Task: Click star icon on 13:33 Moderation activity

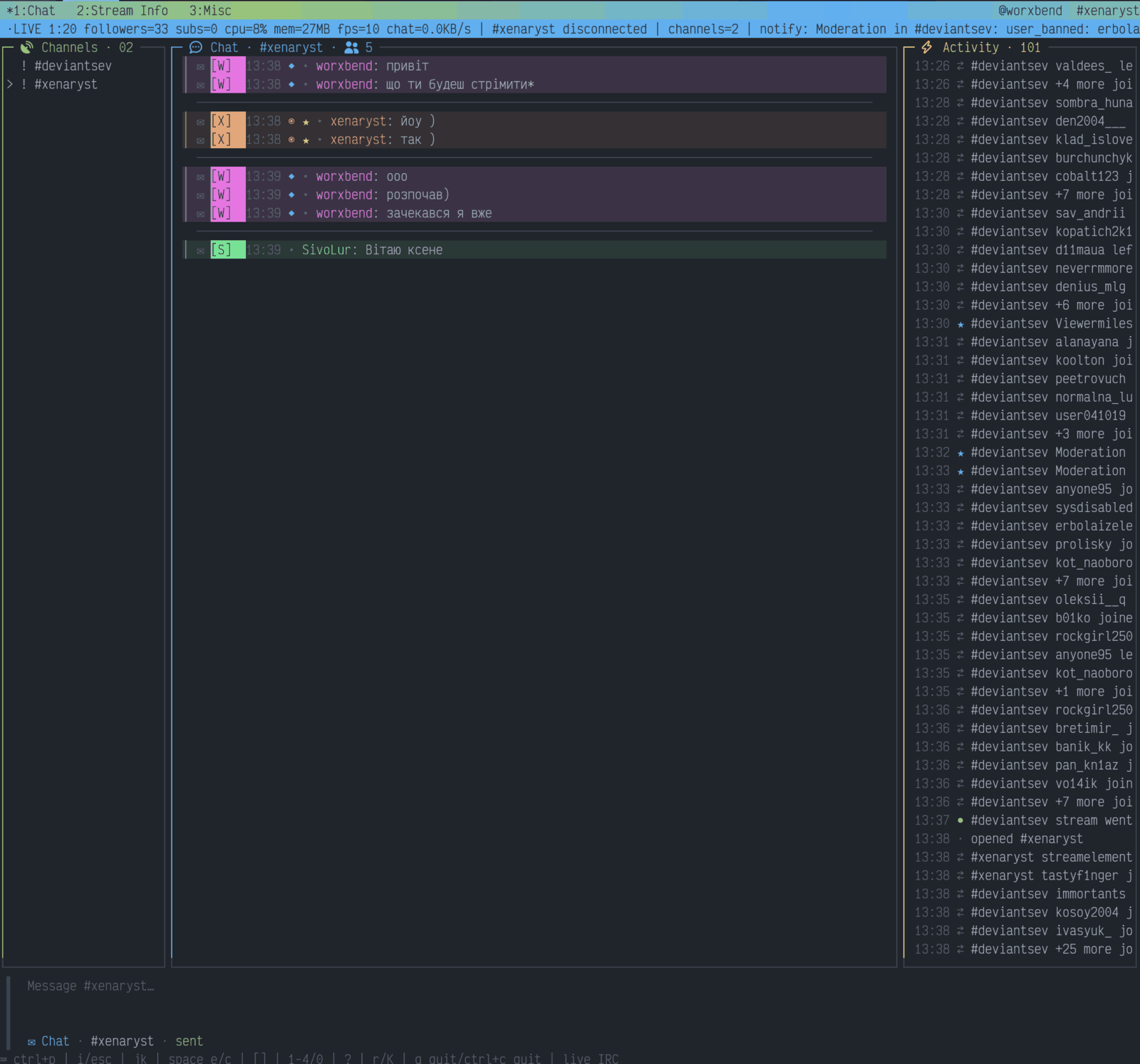Action: 960,471
